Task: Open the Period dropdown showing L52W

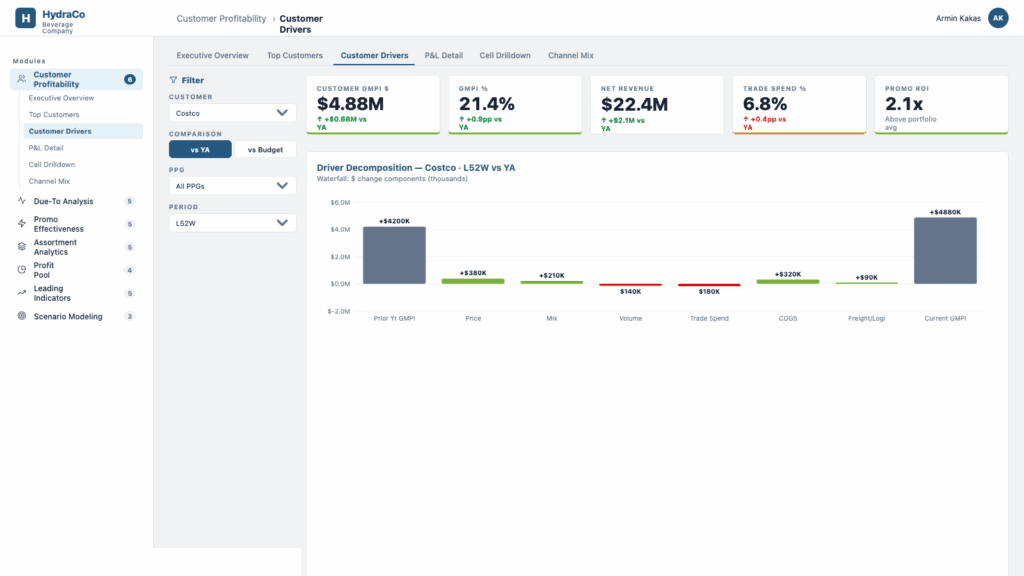Action: coord(232,223)
